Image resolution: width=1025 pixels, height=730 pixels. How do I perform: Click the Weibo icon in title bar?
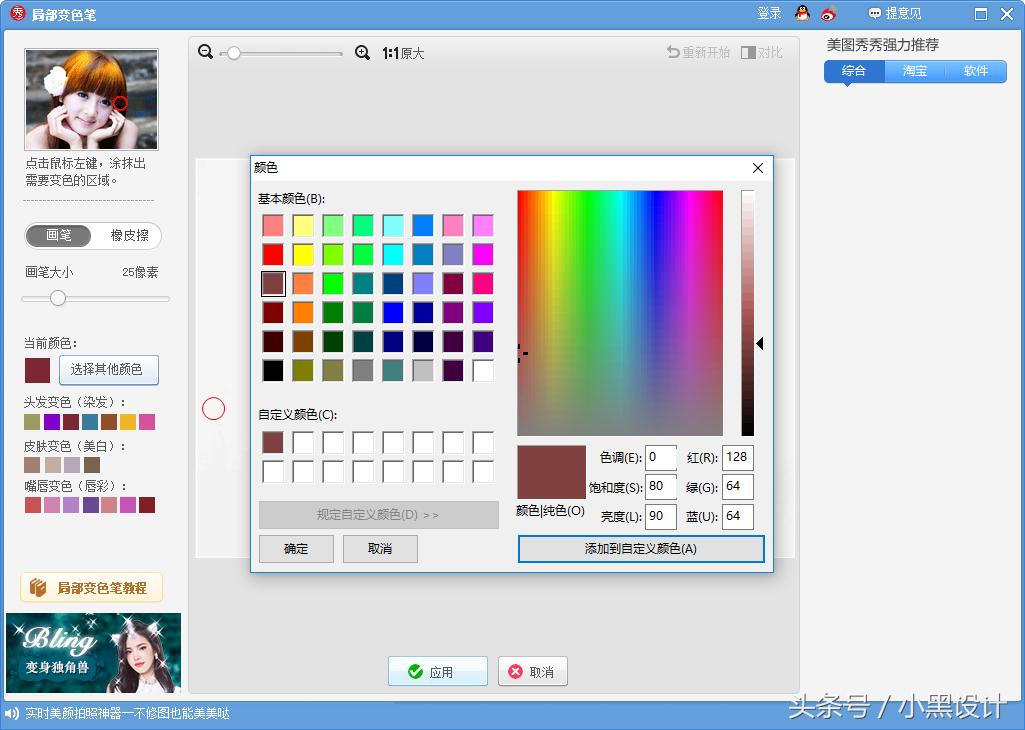click(x=828, y=14)
